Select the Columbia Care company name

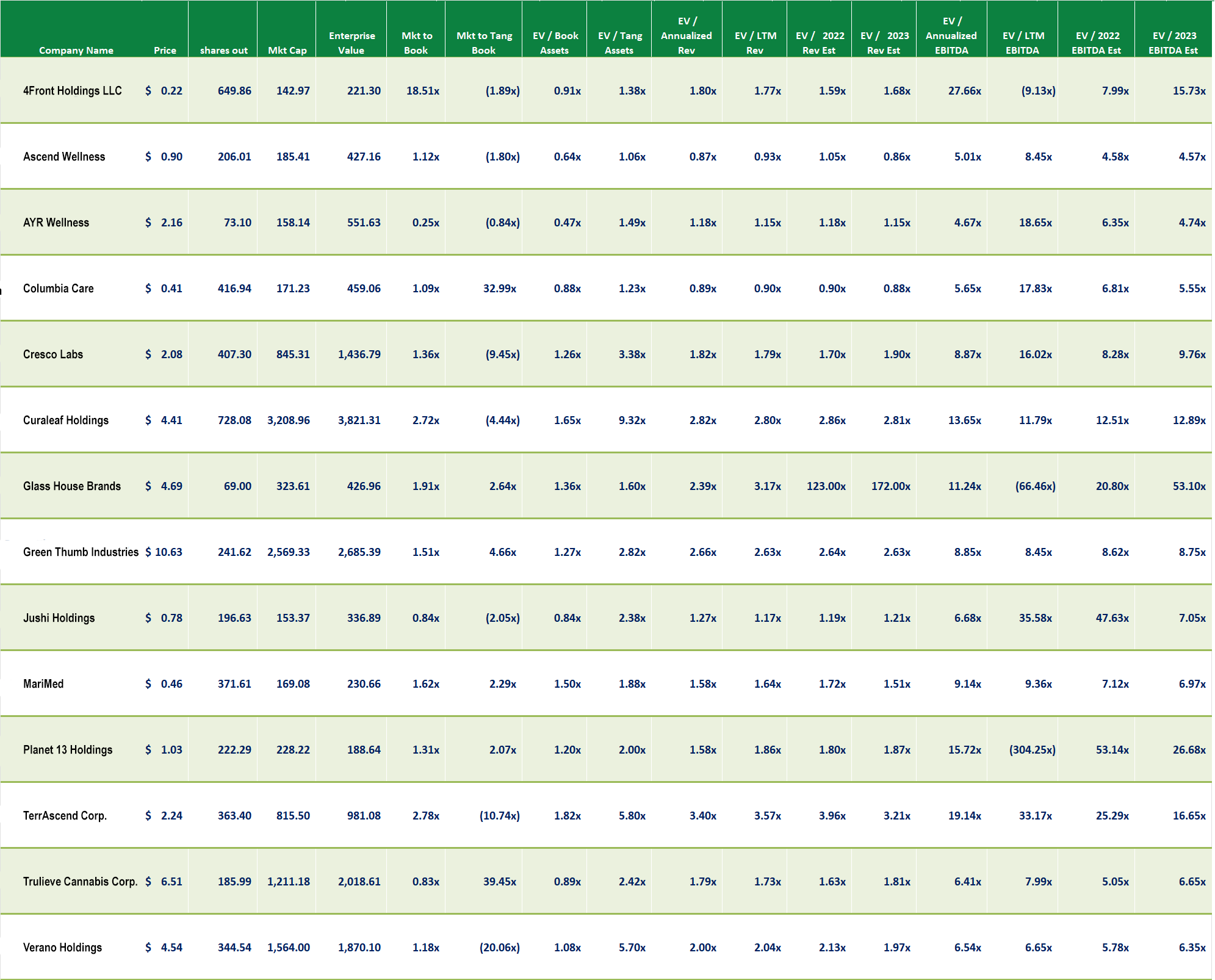(x=59, y=289)
